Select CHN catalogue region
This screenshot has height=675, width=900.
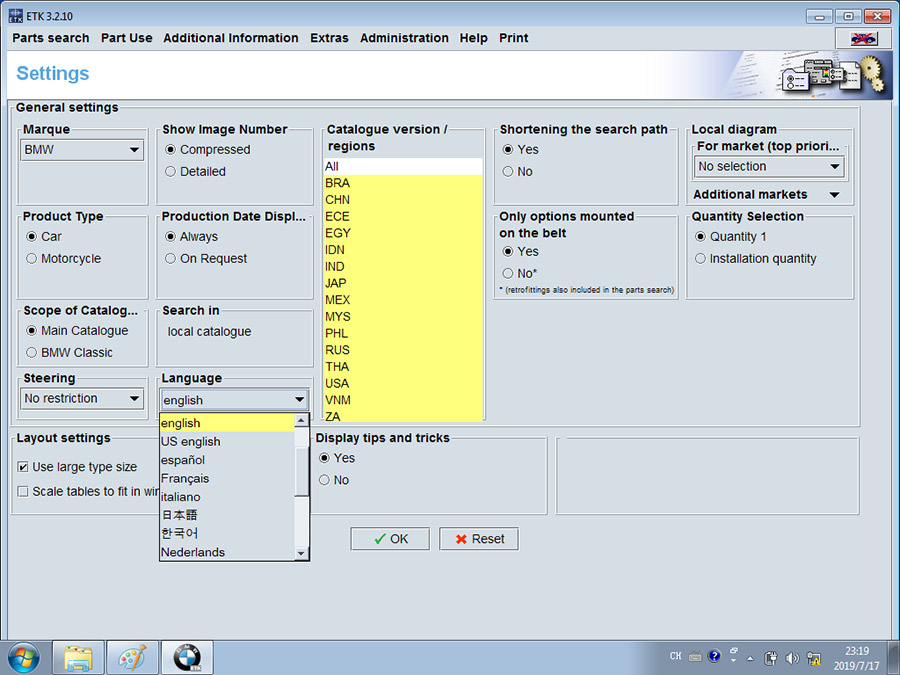pyautogui.click(x=403, y=200)
